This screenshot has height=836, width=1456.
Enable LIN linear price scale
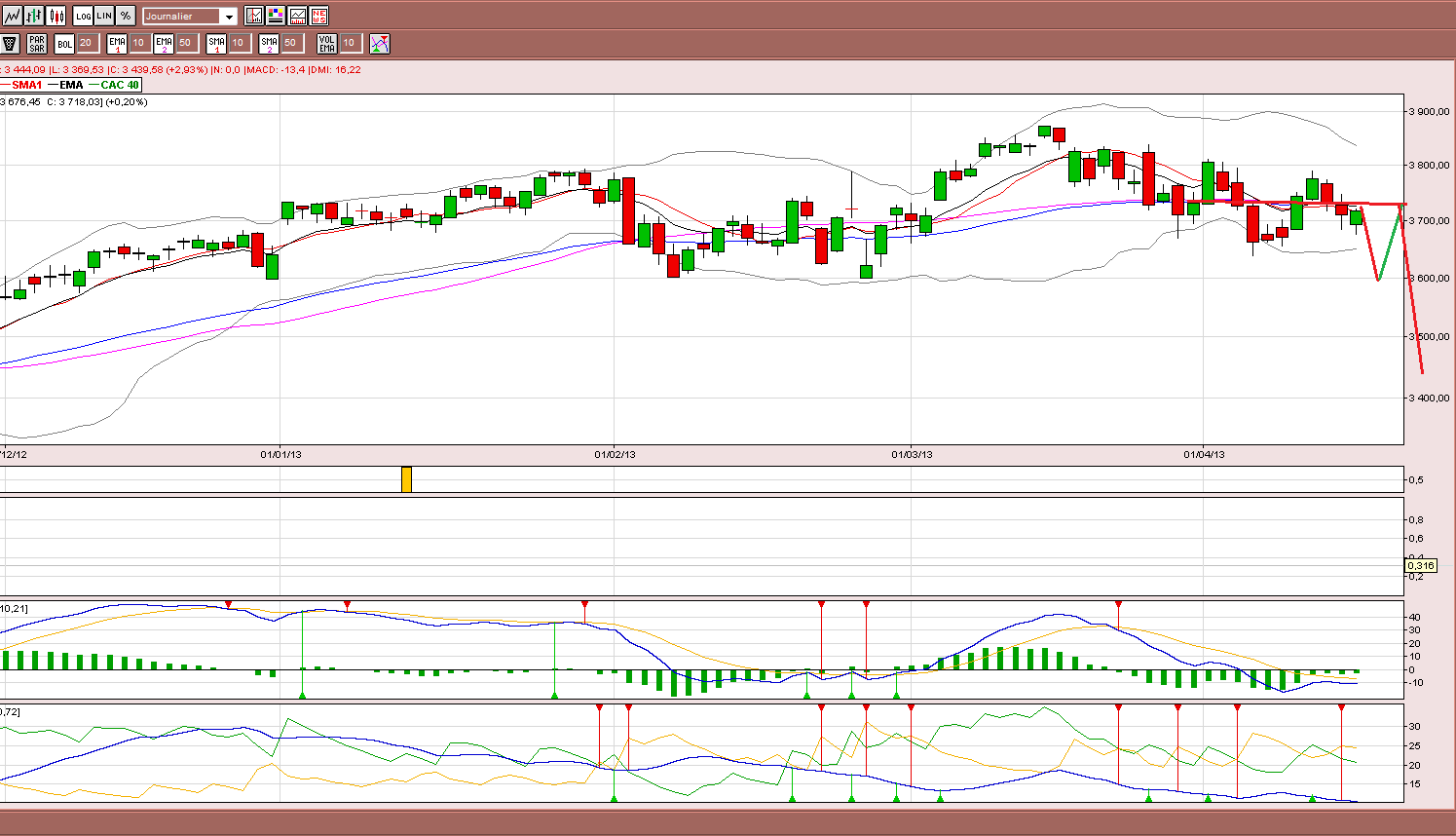(x=104, y=16)
